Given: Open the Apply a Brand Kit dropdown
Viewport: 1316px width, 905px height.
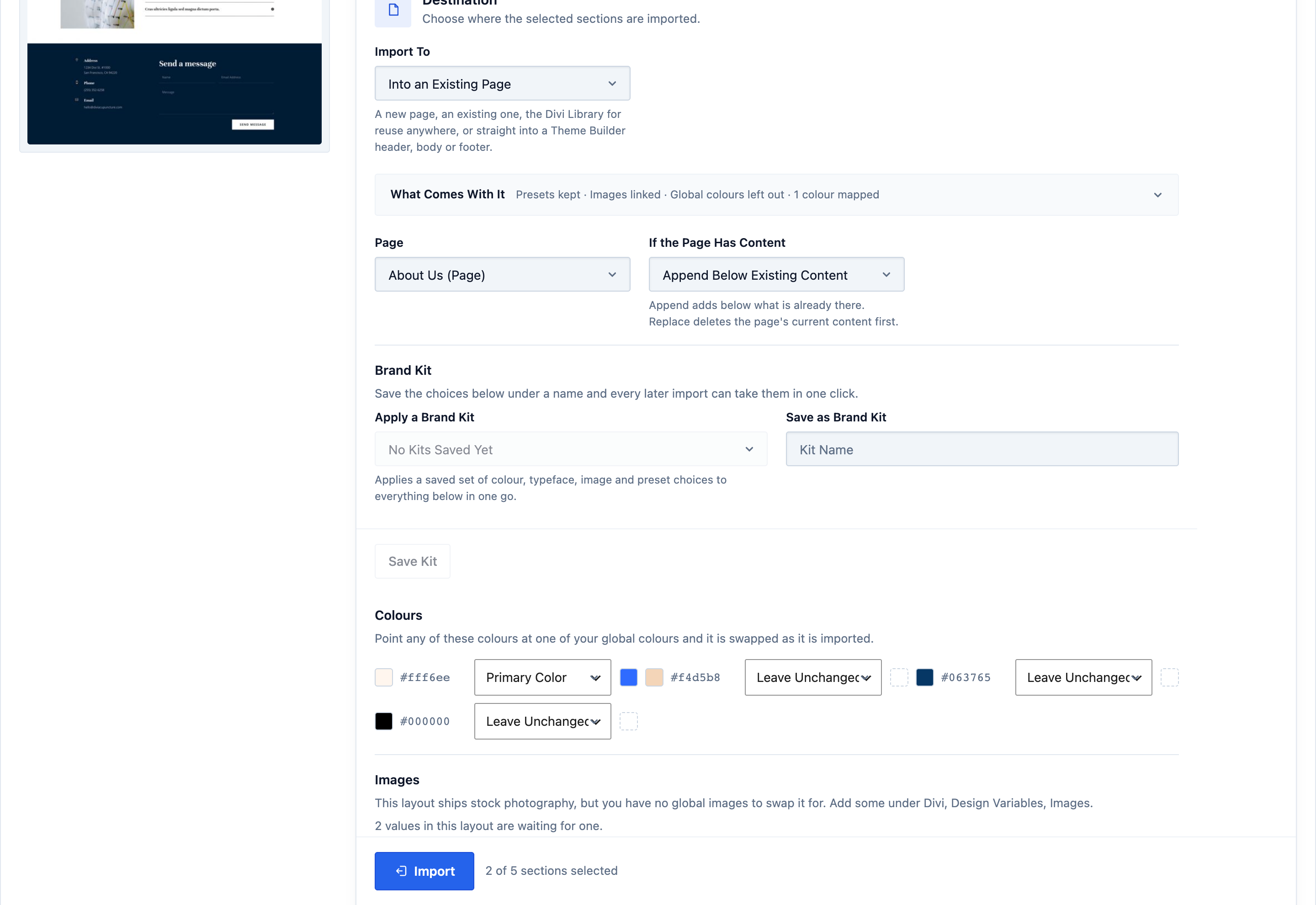Looking at the screenshot, I should click(571, 449).
